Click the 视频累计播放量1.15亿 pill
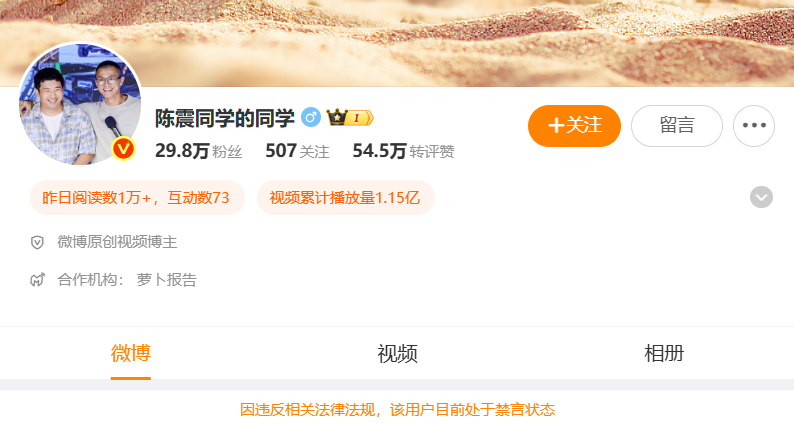794x426 pixels. pos(346,198)
